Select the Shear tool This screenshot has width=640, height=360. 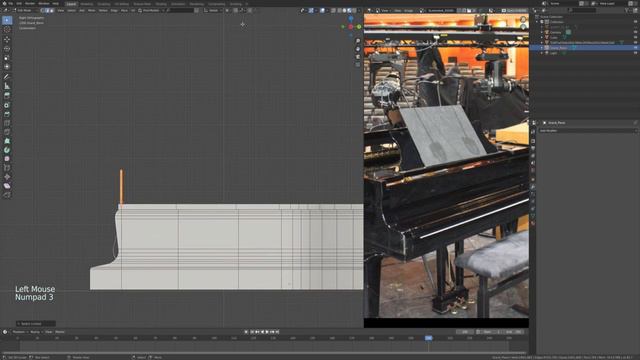tap(7, 195)
